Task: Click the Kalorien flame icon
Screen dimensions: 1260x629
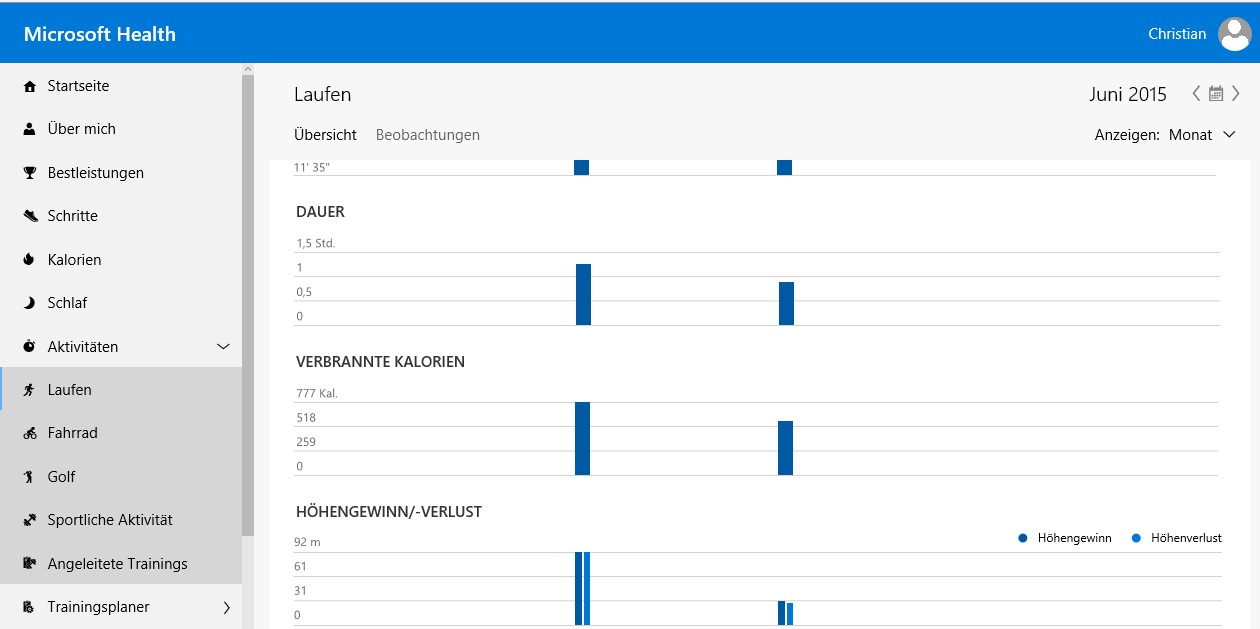Action: click(29, 260)
